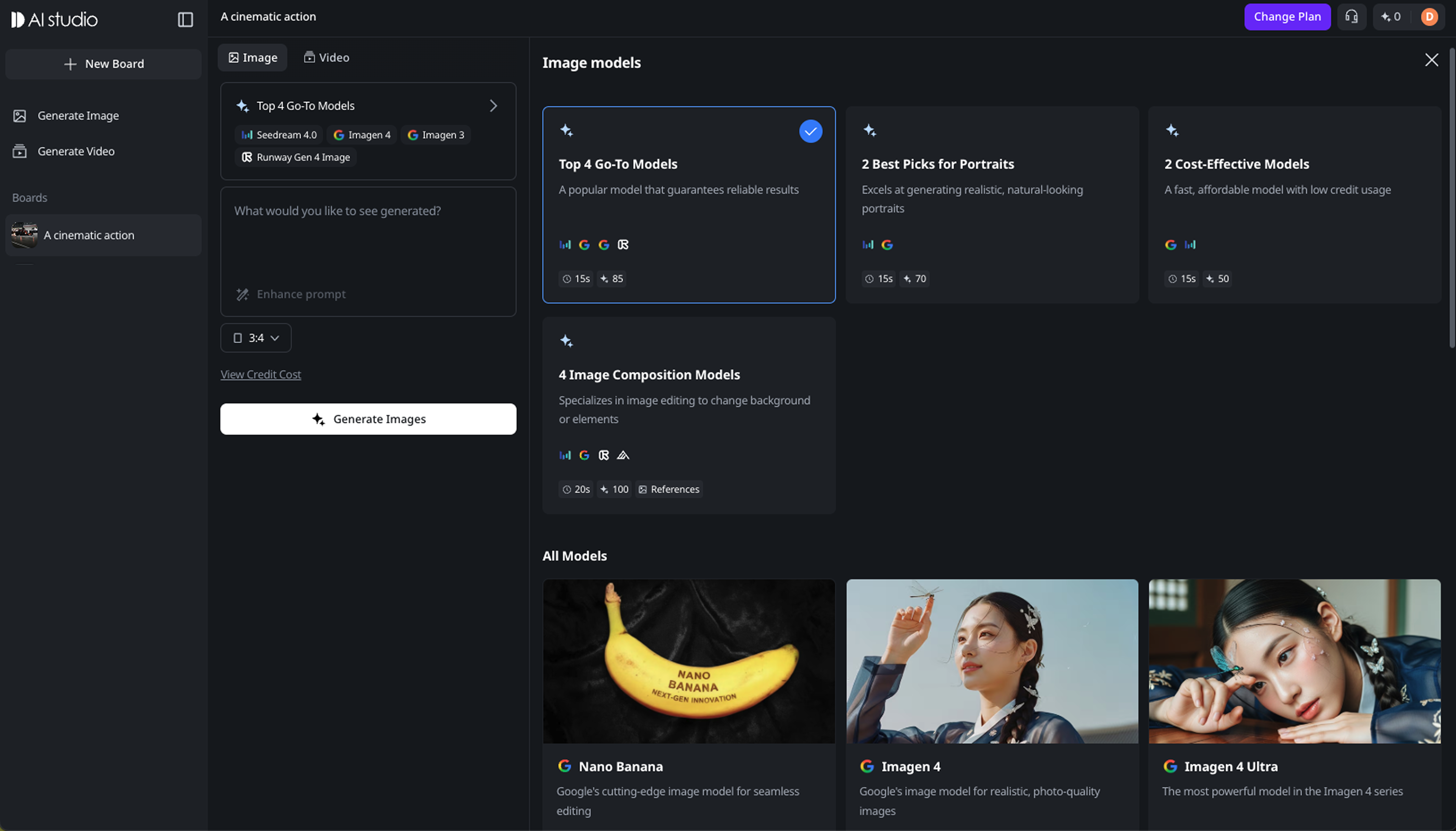Image resolution: width=1456 pixels, height=831 pixels.
Task: Open the credits counter showing 0
Action: tap(1391, 17)
